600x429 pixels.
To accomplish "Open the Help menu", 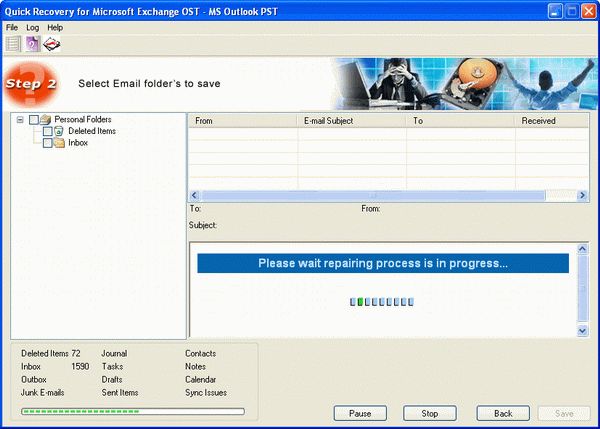I will pyautogui.click(x=55, y=28).
